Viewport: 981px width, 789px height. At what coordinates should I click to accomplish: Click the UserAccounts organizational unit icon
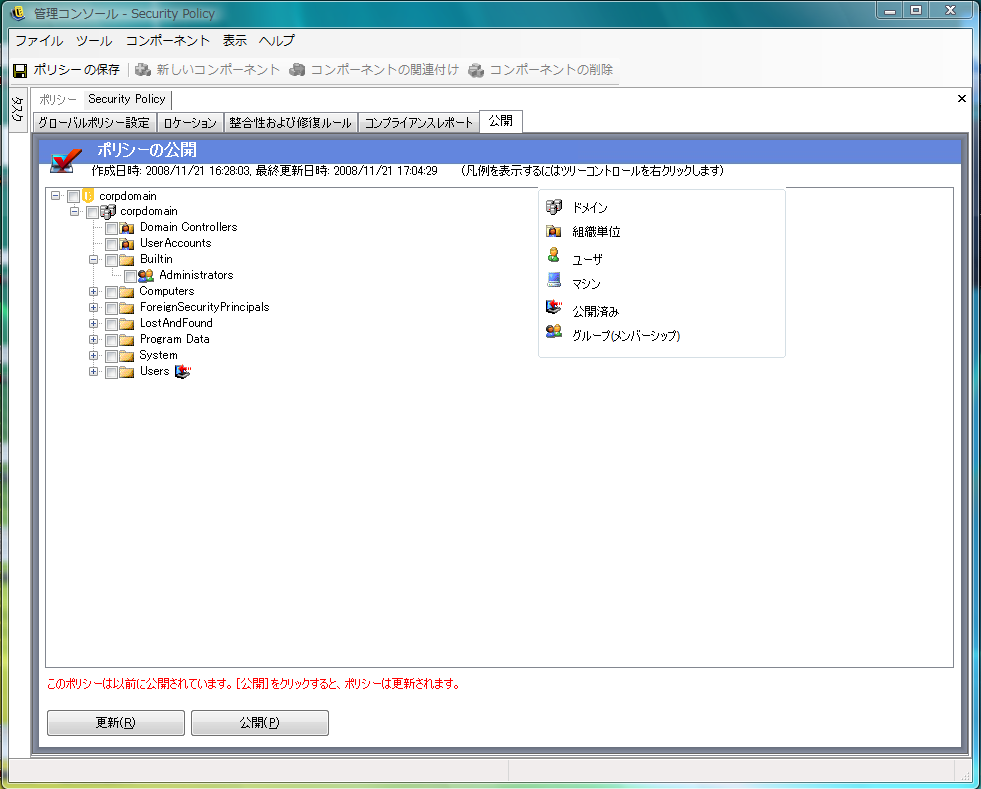tap(127, 243)
